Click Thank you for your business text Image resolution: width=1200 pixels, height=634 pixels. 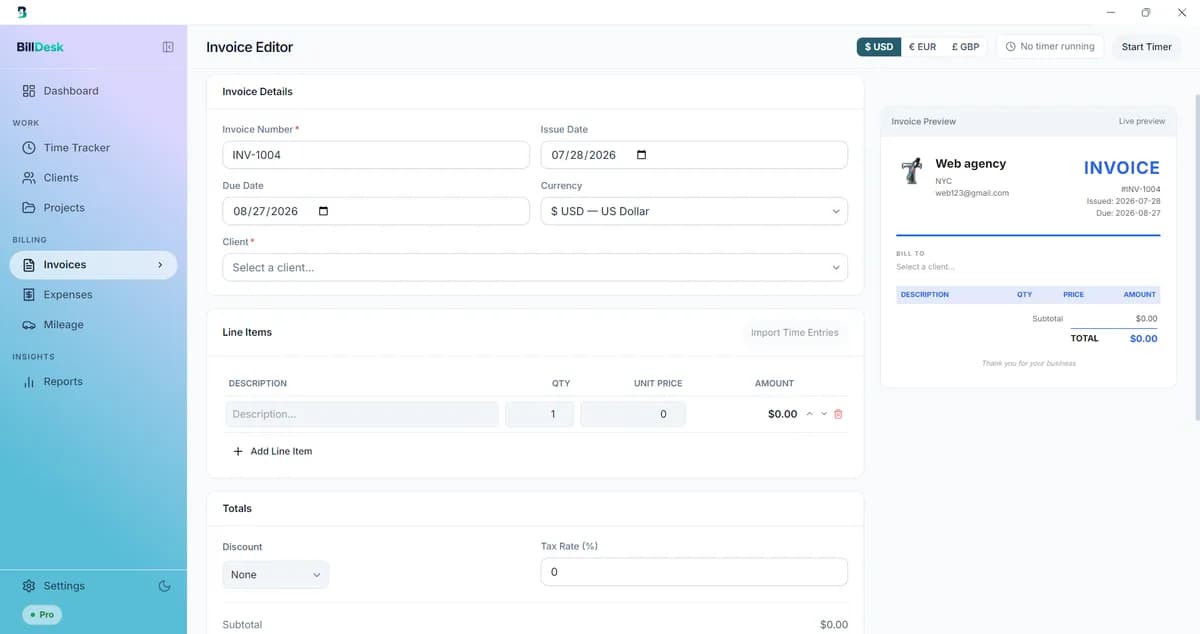(x=1029, y=363)
